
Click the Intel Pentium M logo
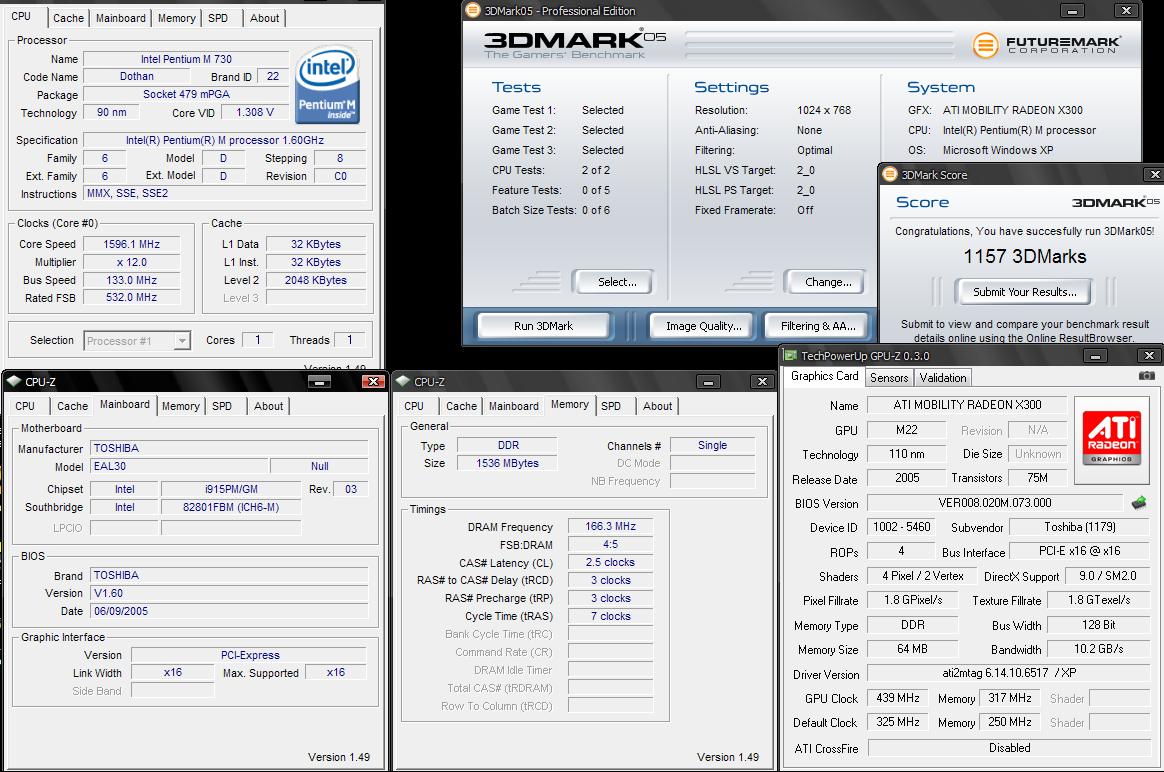pyautogui.click(x=327, y=86)
